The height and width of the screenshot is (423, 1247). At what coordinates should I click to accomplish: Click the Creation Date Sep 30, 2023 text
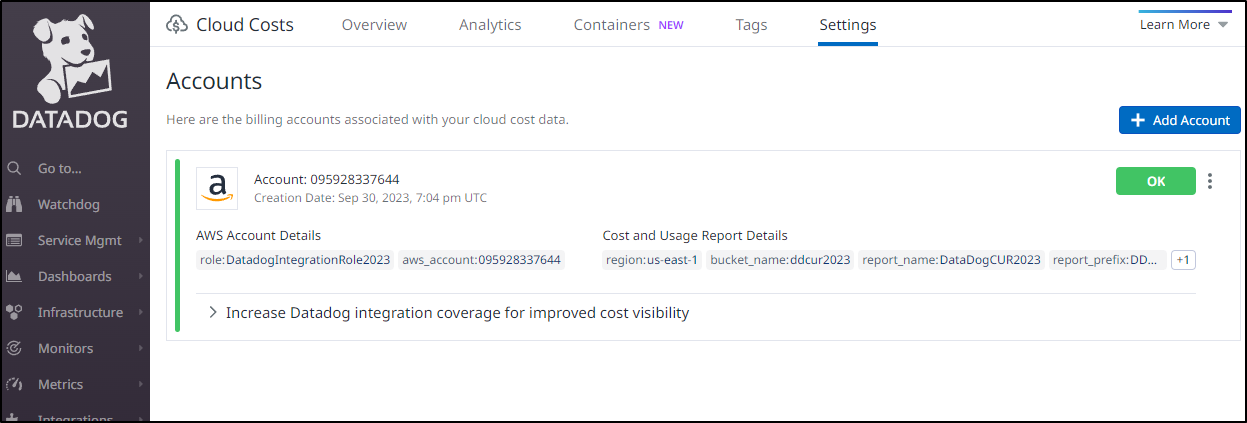click(x=371, y=198)
